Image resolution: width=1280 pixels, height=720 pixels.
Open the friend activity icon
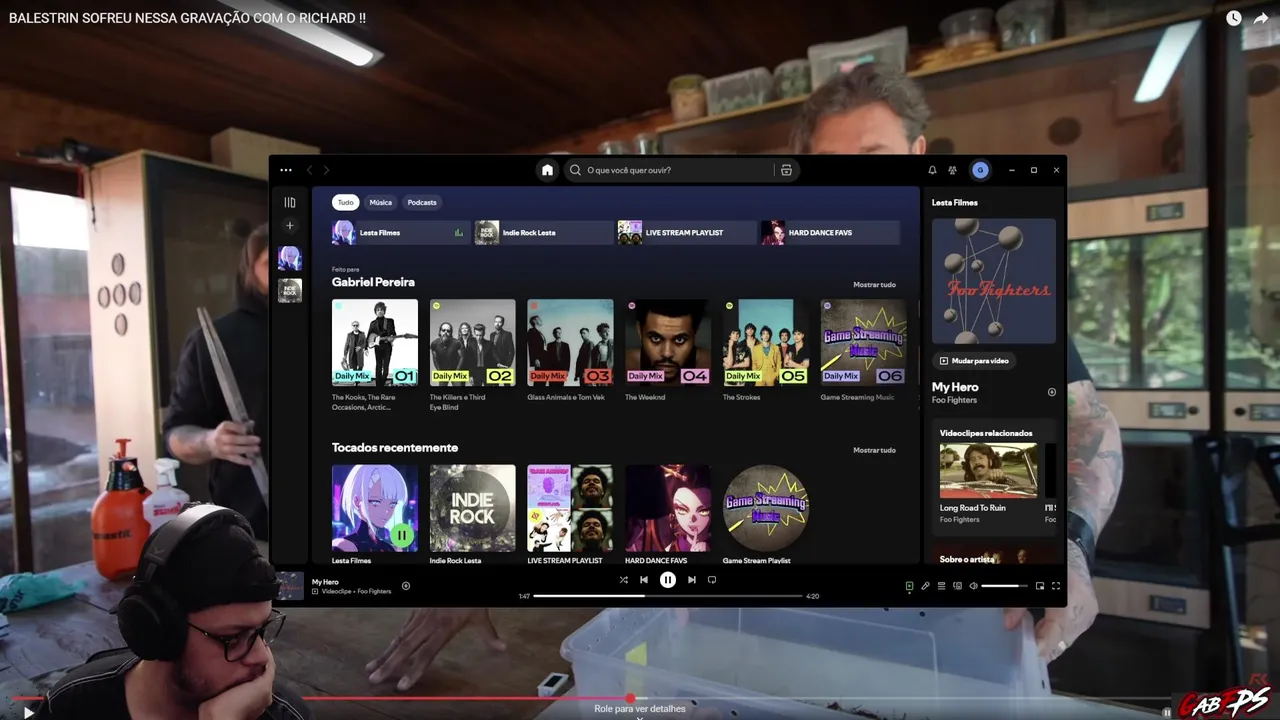[x=952, y=170]
